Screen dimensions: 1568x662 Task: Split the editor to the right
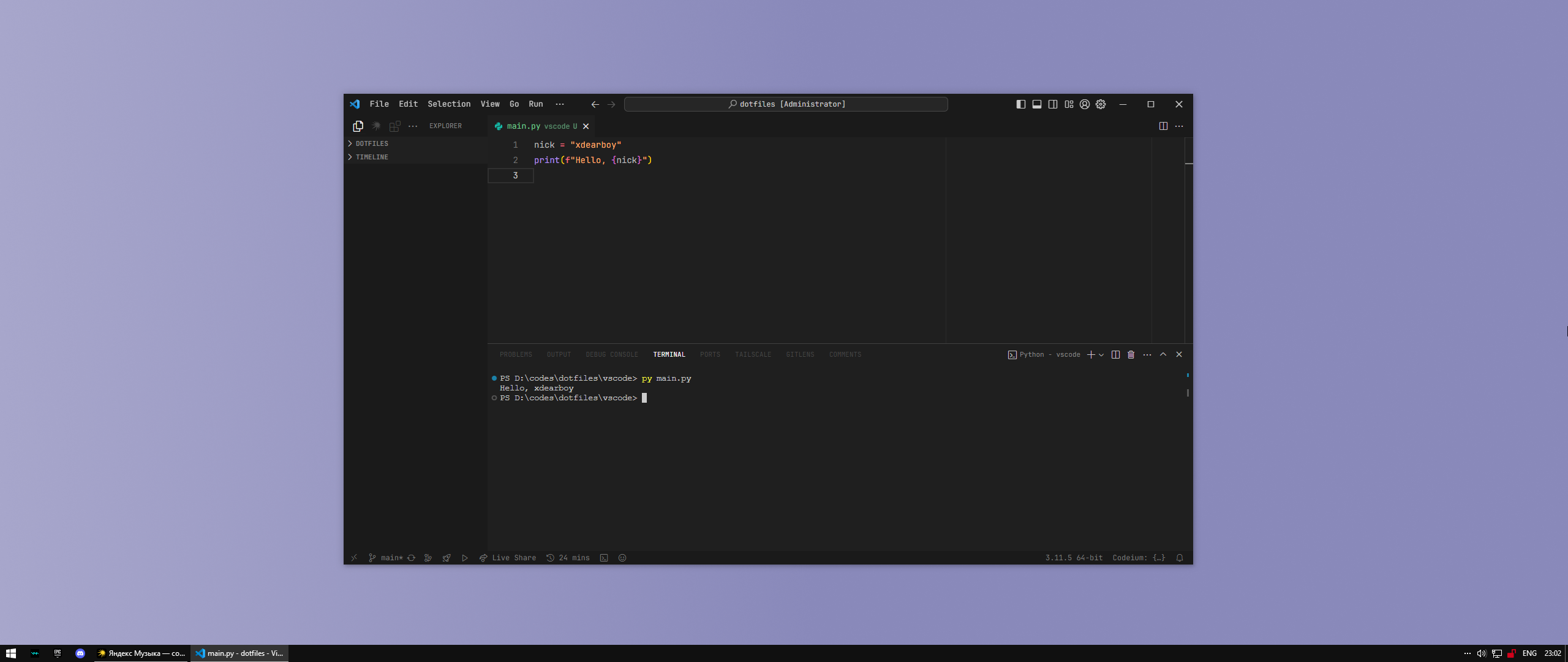(1163, 126)
